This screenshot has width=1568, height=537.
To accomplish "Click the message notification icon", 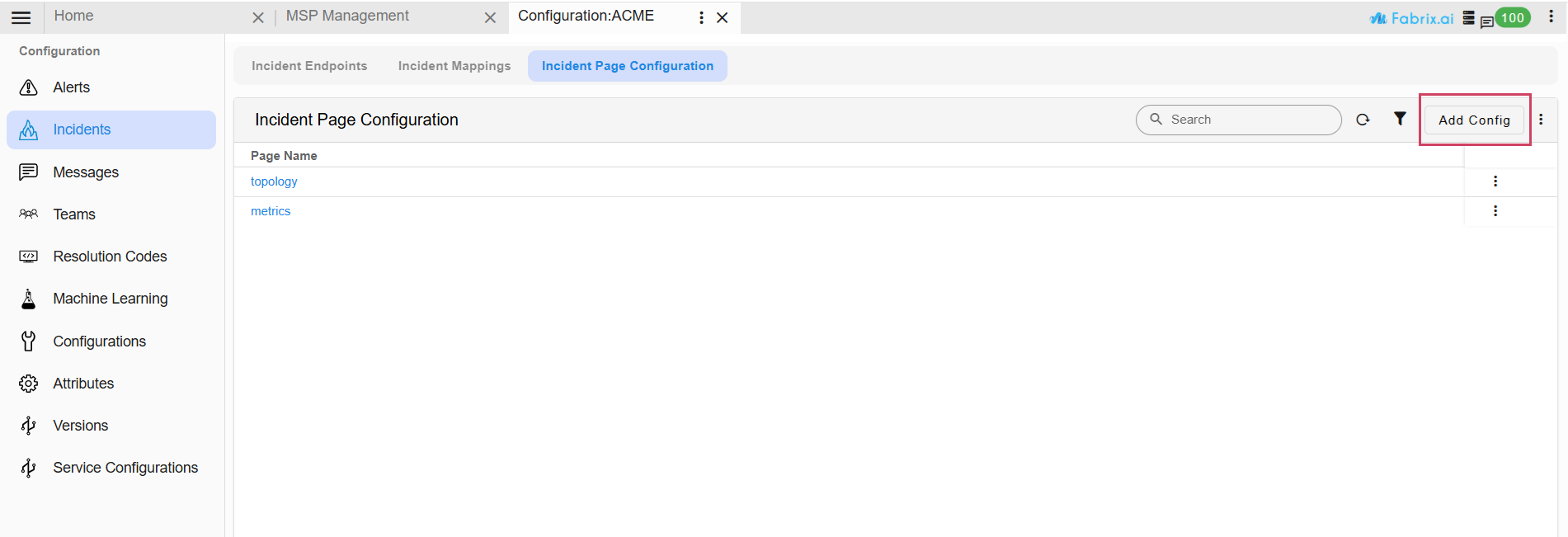I will [1486, 22].
